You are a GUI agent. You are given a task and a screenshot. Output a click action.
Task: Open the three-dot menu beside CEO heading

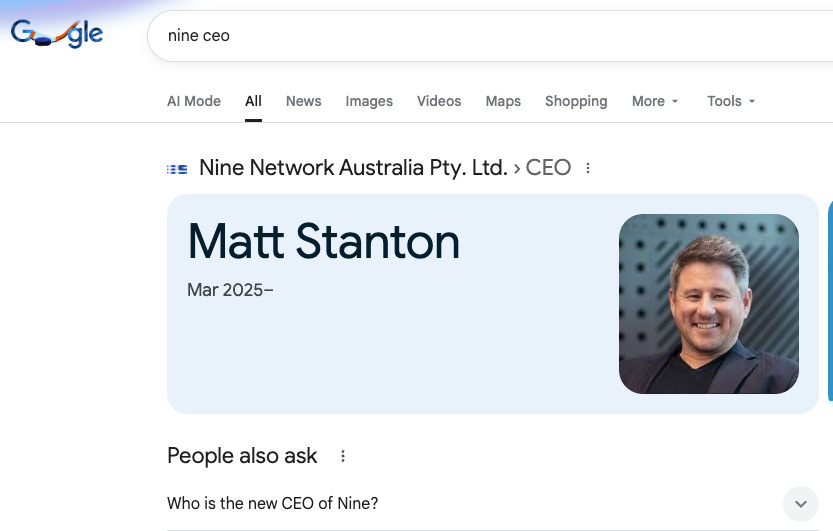(x=588, y=168)
